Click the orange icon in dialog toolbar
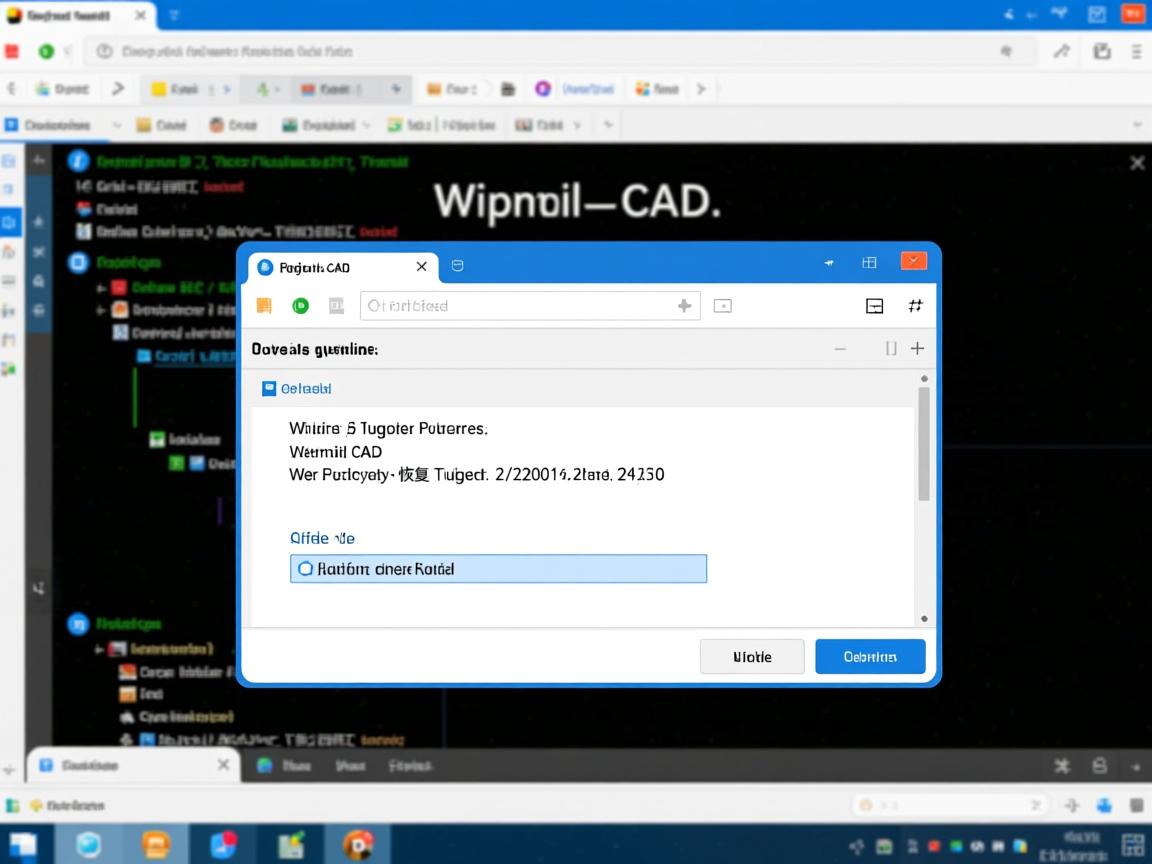Viewport: 1152px width, 864px height. coord(264,306)
